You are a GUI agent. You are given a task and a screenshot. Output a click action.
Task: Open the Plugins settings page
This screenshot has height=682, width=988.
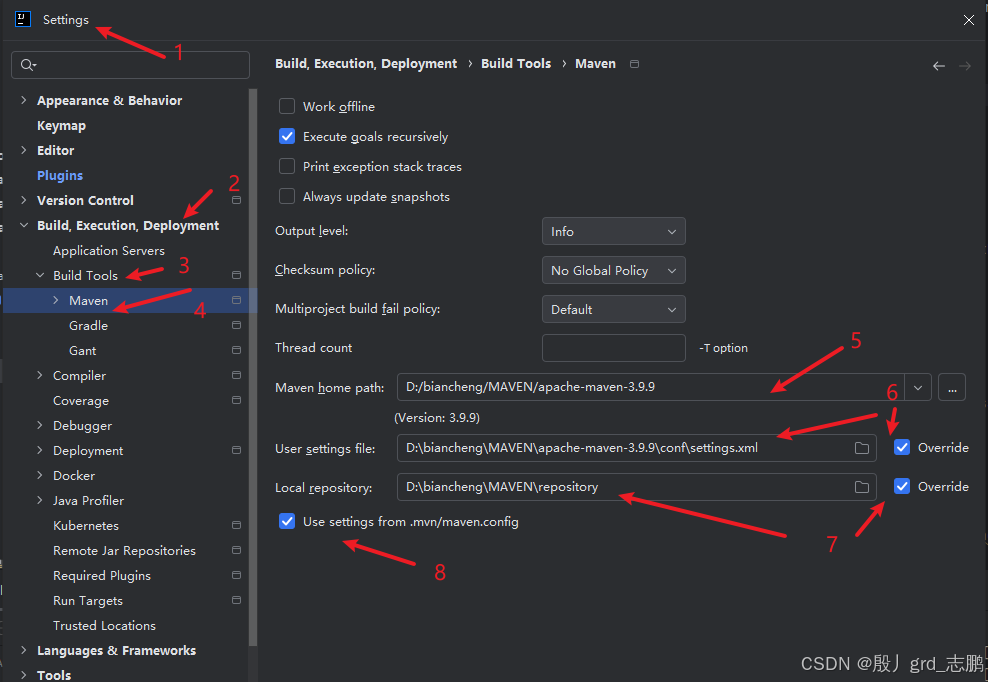click(60, 175)
